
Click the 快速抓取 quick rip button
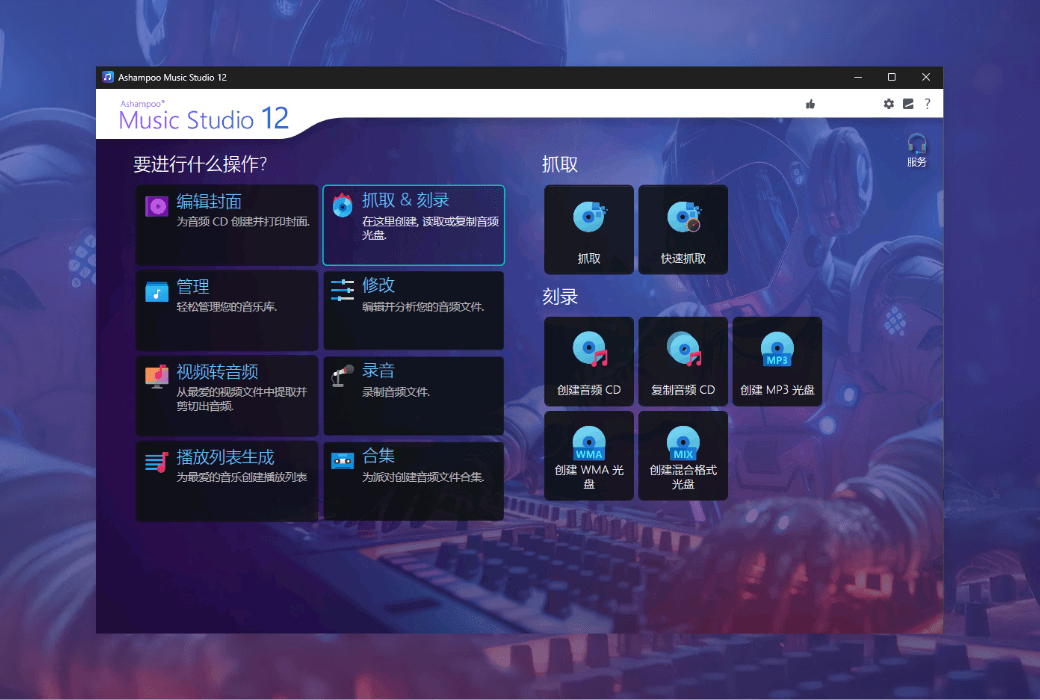683,230
